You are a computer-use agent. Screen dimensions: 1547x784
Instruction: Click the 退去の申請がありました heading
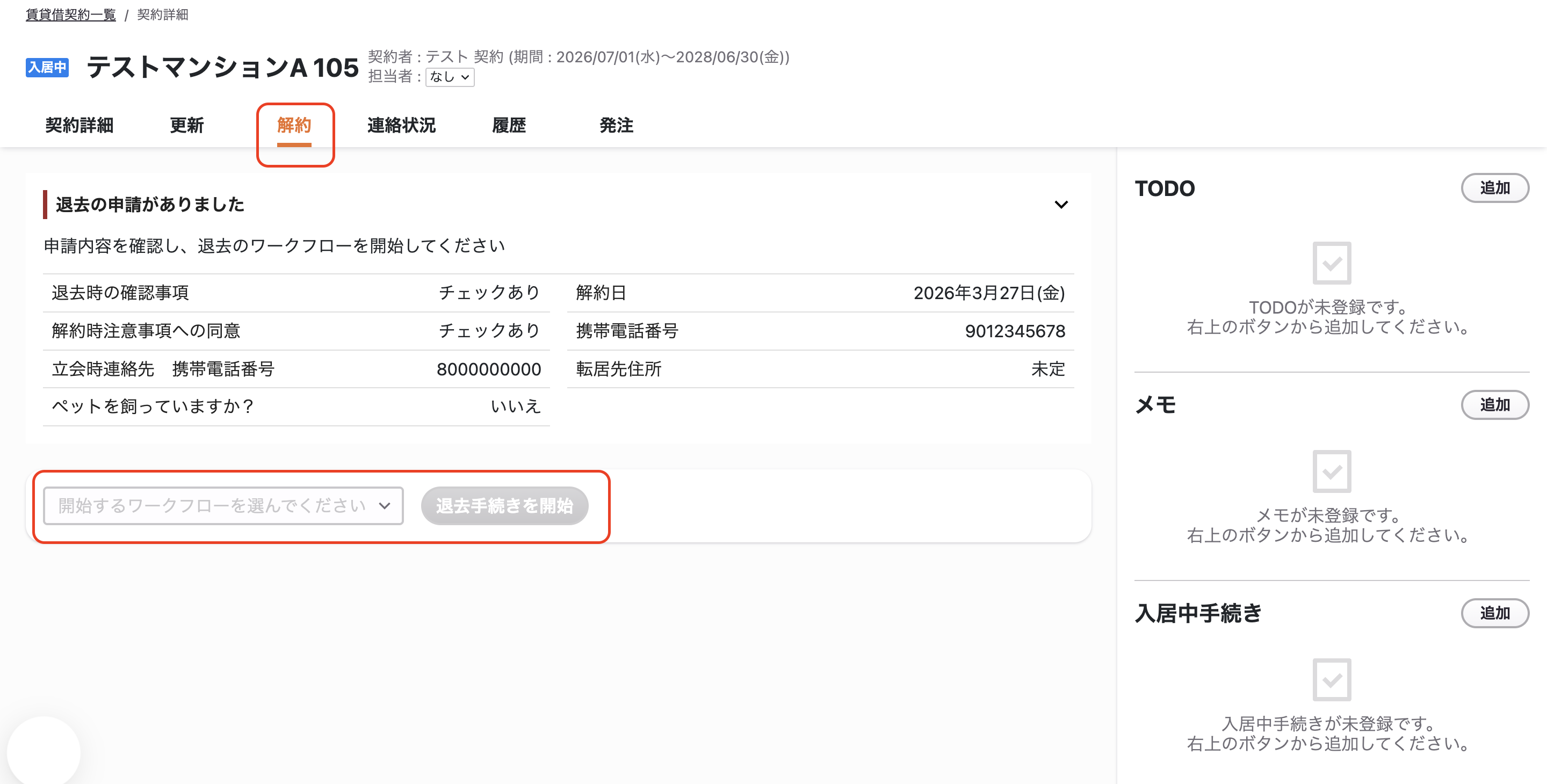click(149, 205)
